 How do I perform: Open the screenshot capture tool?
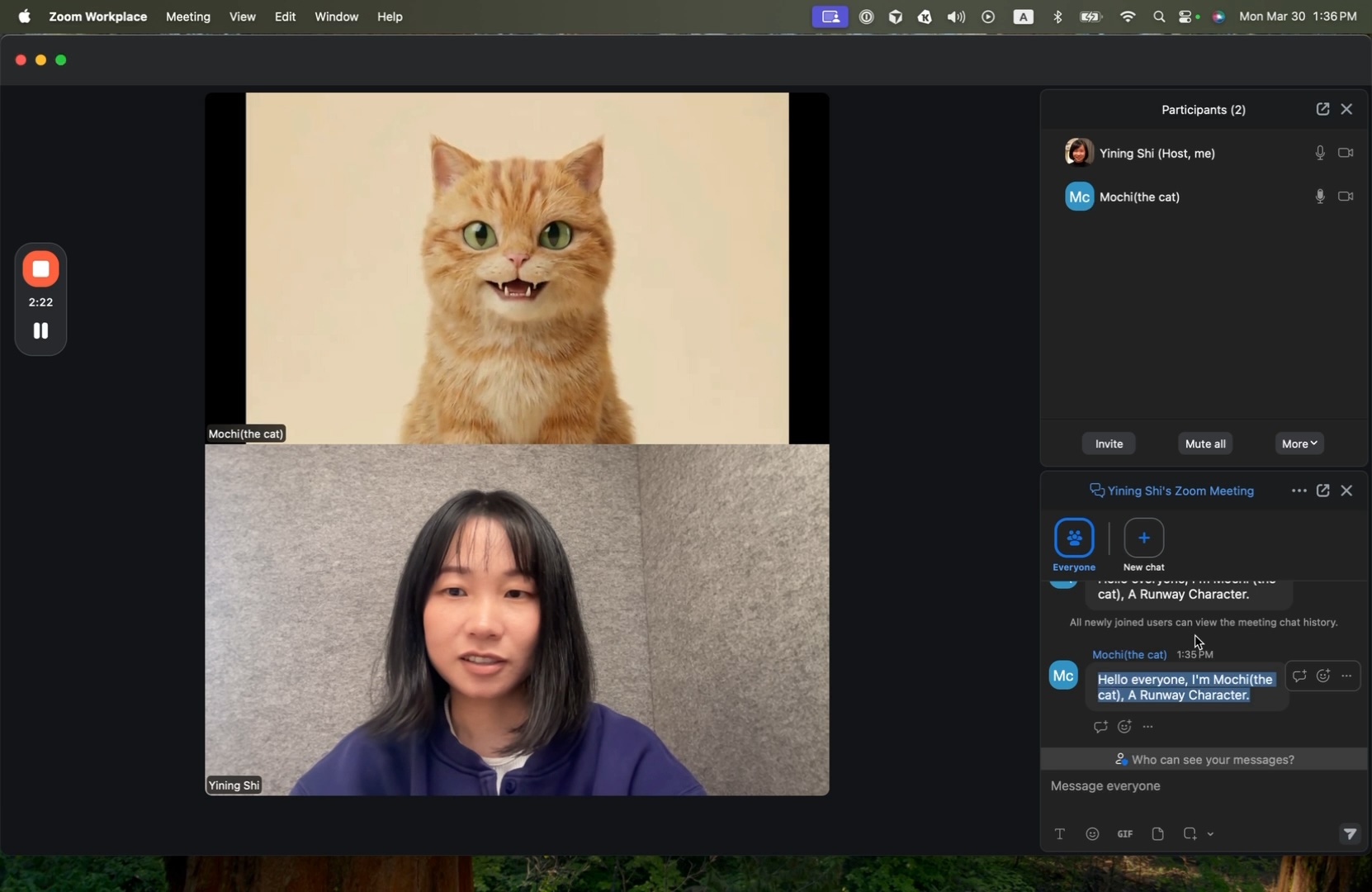(1191, 834)
